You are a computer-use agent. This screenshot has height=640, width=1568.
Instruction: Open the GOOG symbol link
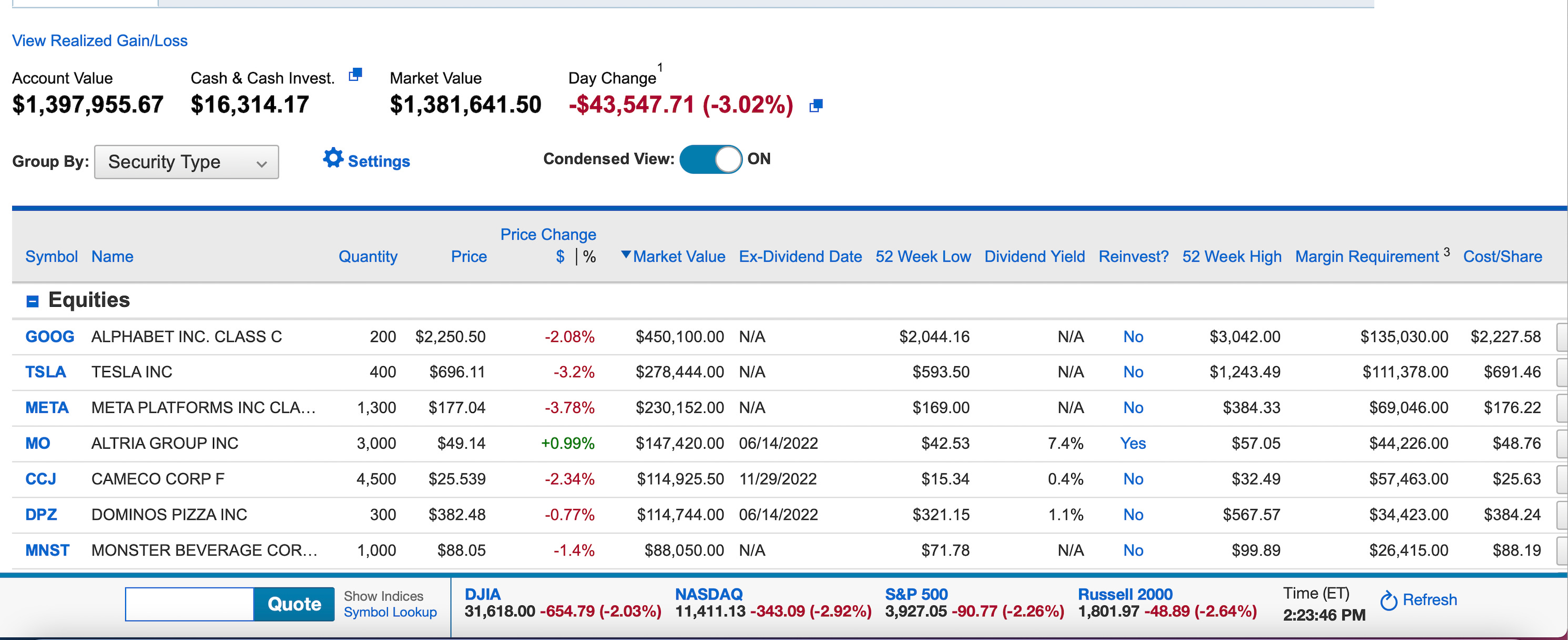(50, 337)
